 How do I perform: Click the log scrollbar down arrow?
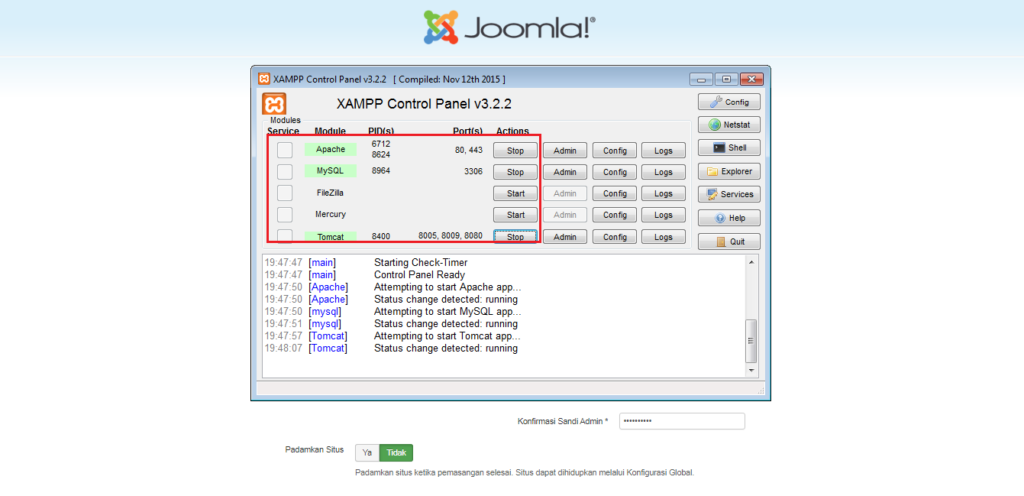(751, 370)
